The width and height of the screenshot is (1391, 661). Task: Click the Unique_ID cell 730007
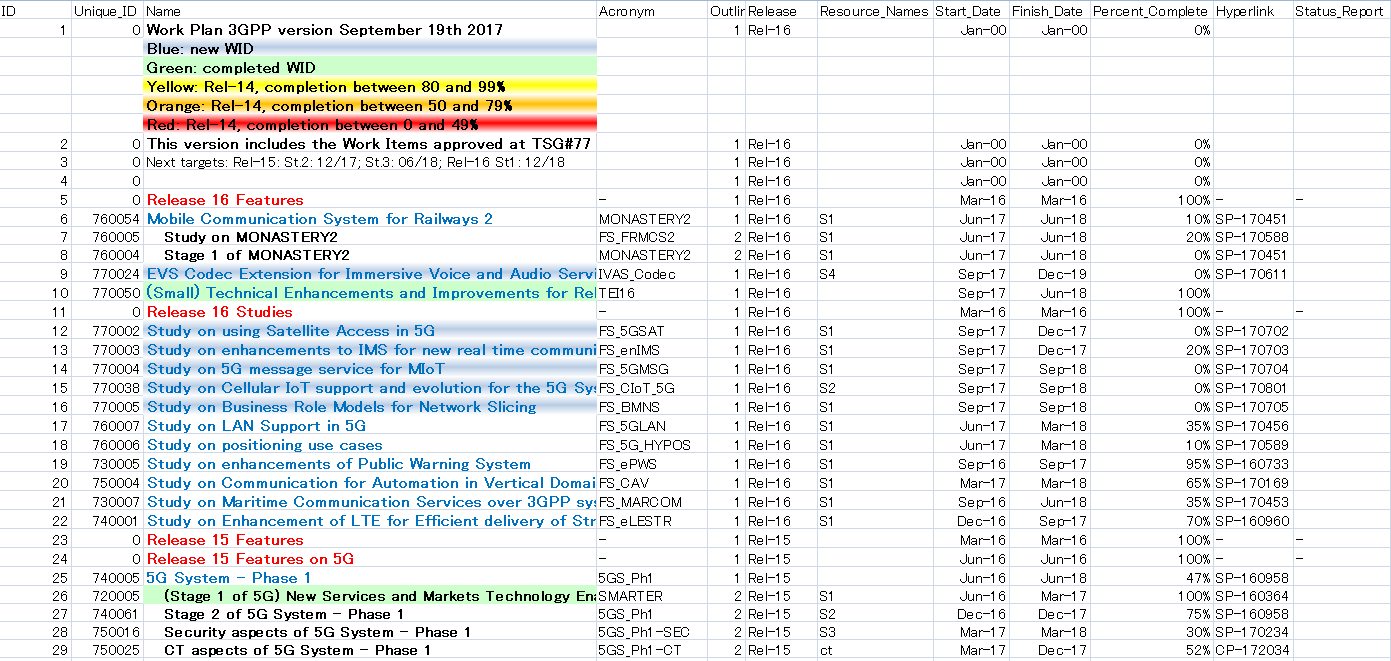[107, 502]
